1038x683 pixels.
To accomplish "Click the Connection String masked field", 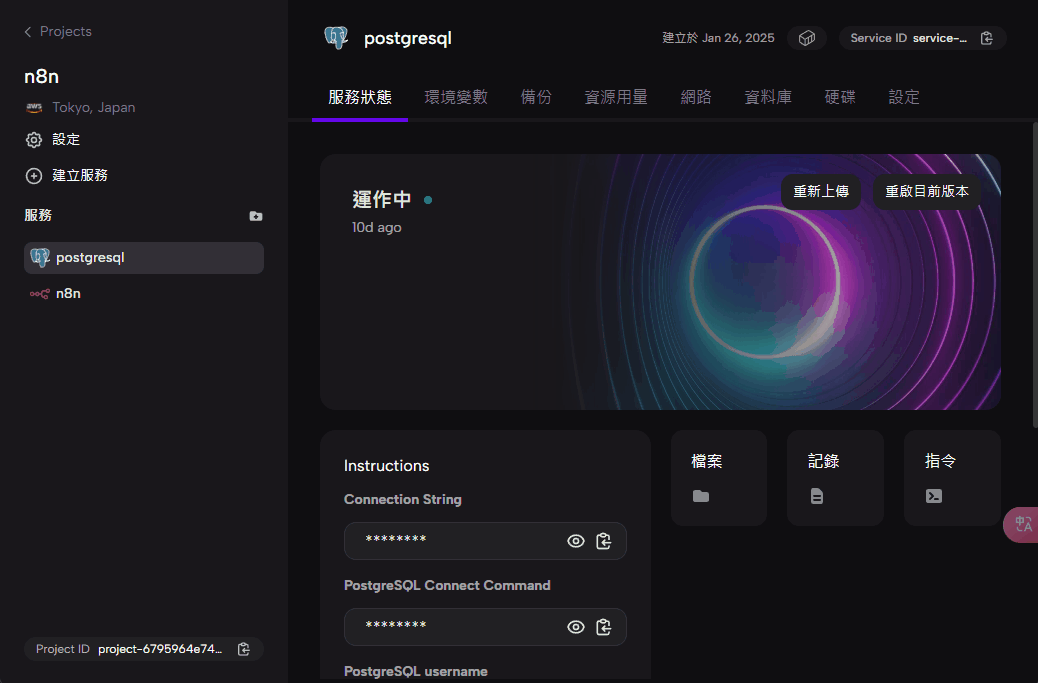I will pos(485,541).
